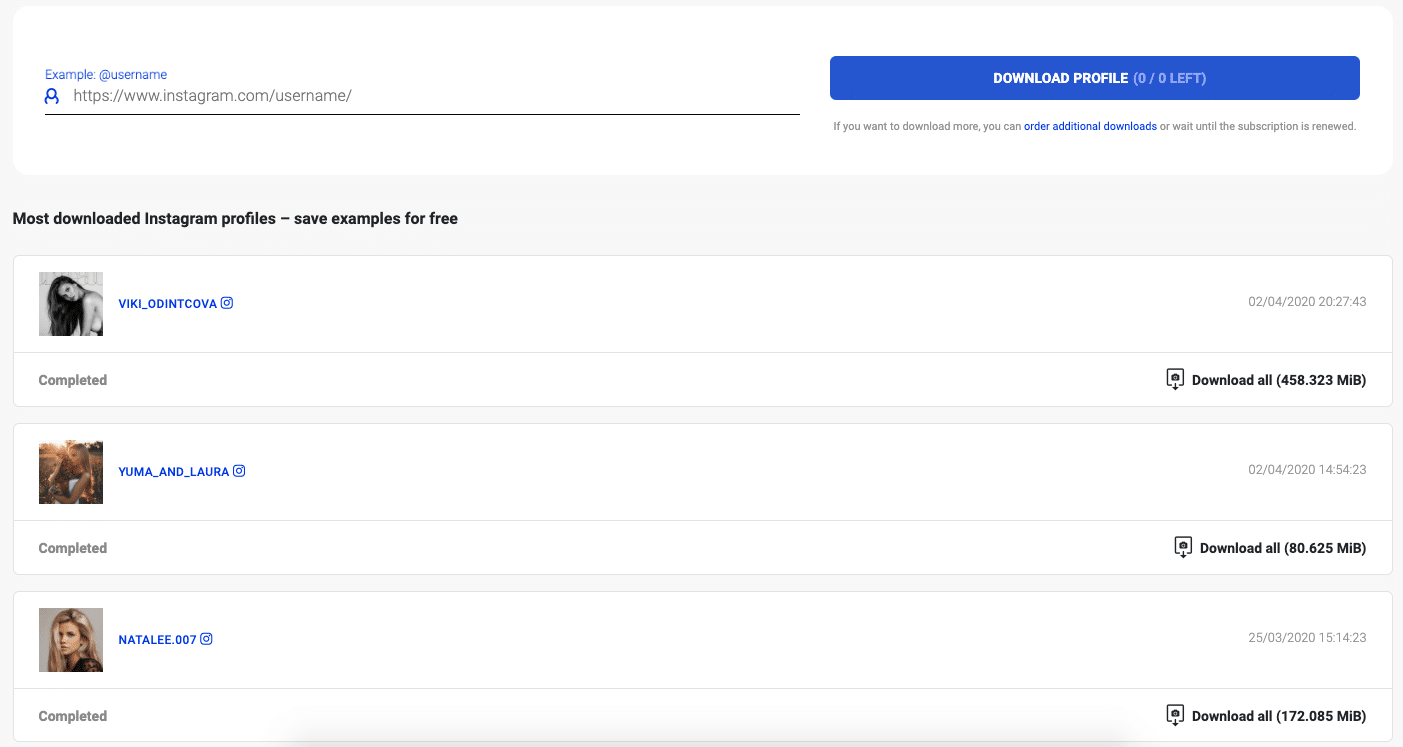Follow the order additional downloads link
Screen dimensions: 1403x747
pos(1090,127)
